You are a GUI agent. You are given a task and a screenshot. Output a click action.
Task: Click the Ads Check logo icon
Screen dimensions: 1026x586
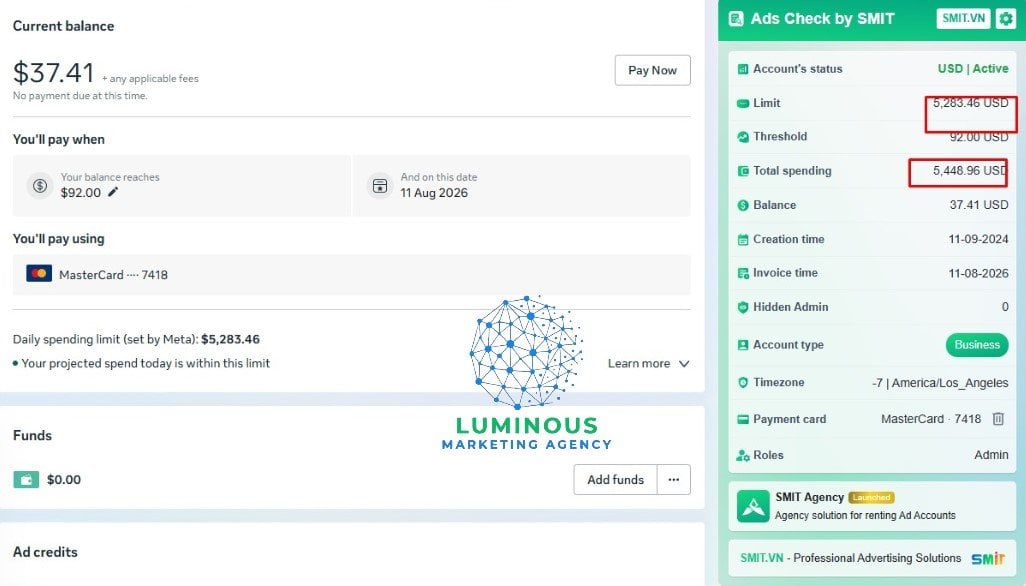click(x=736, y=19)
